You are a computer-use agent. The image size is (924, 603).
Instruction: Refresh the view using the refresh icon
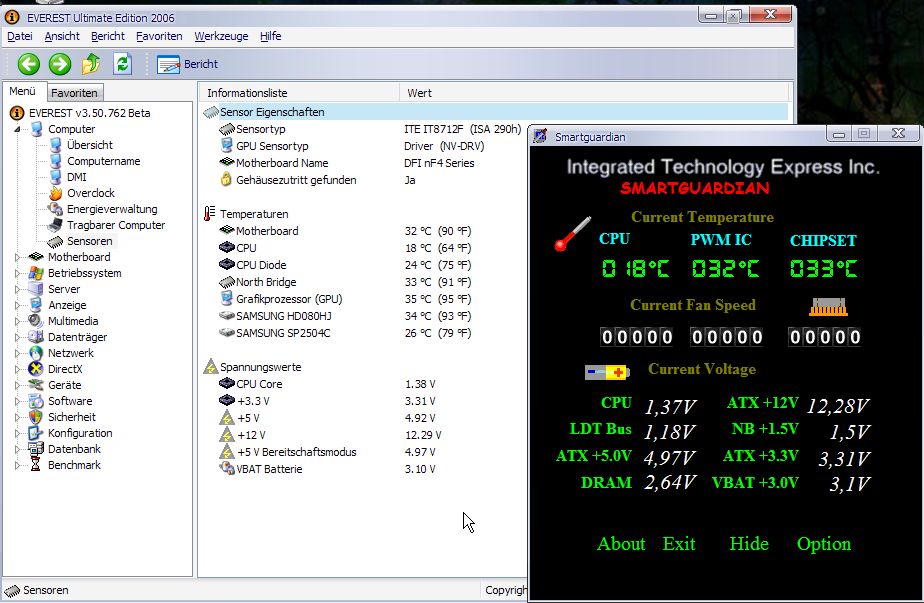(122, 64)
